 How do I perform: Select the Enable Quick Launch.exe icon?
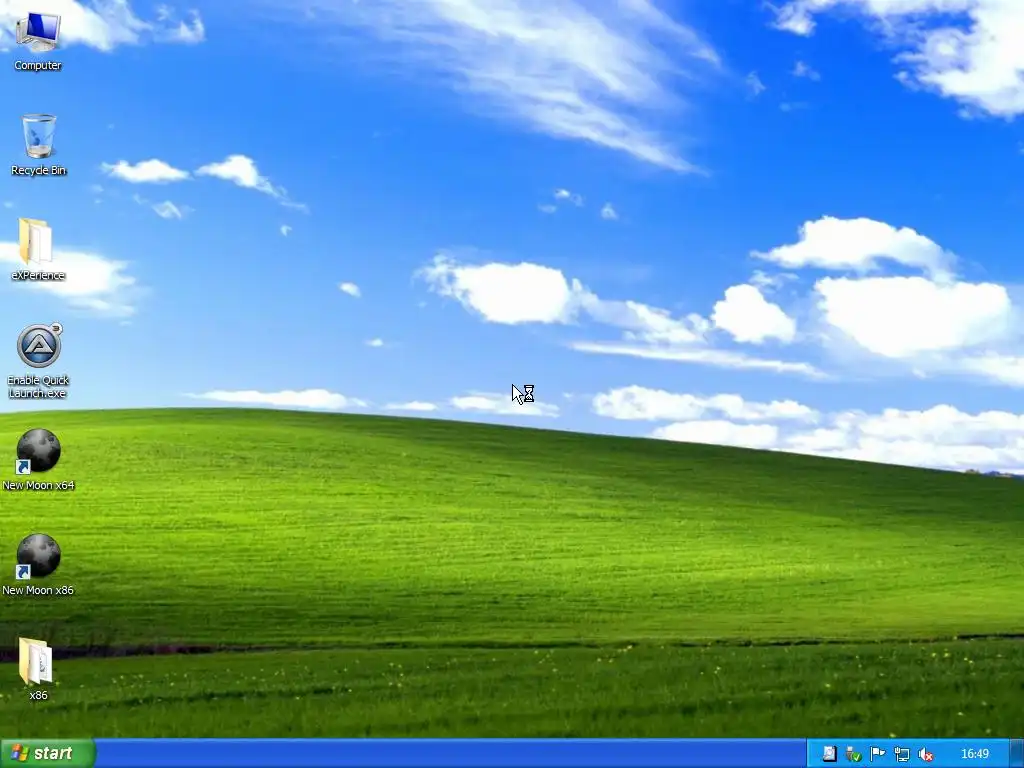38,360
